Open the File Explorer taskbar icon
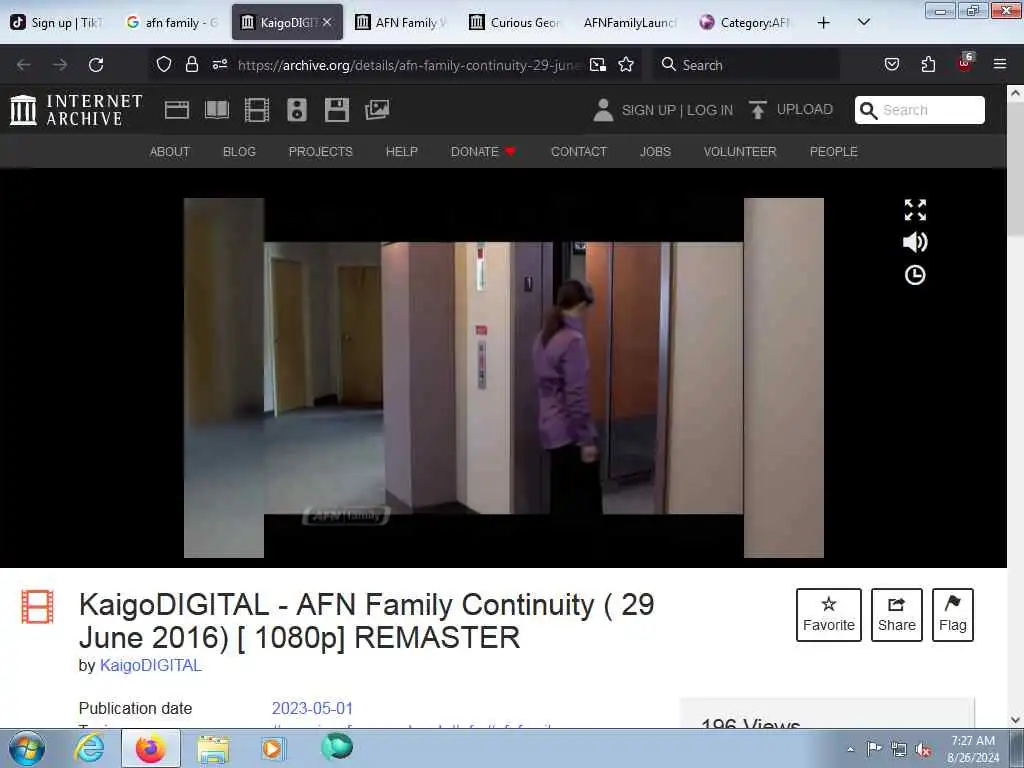Image resolution: width=1024 pixels, height=768 pixels. (x=213, y=748)
